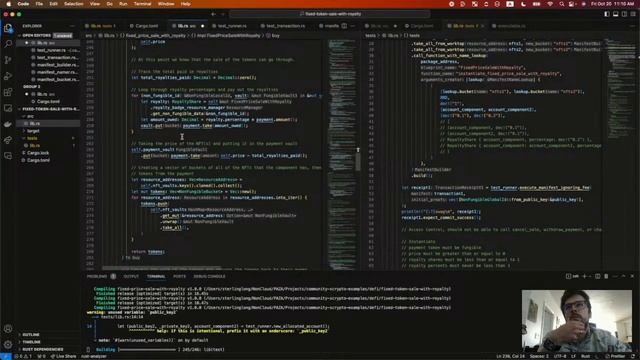Open the Live Share activity icon

coord(8,140)
